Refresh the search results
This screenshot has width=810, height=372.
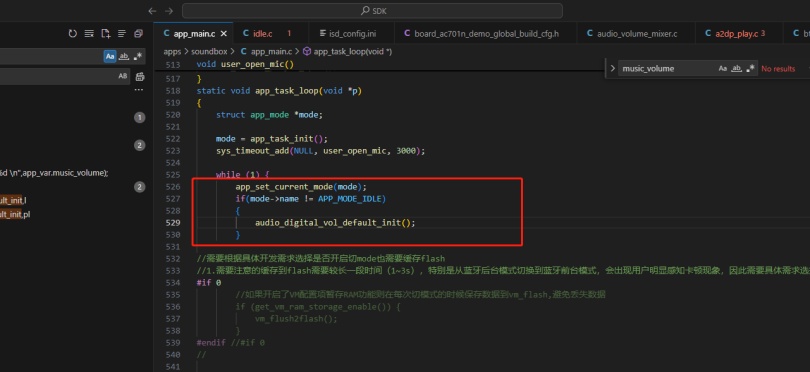tap(72, 34)
